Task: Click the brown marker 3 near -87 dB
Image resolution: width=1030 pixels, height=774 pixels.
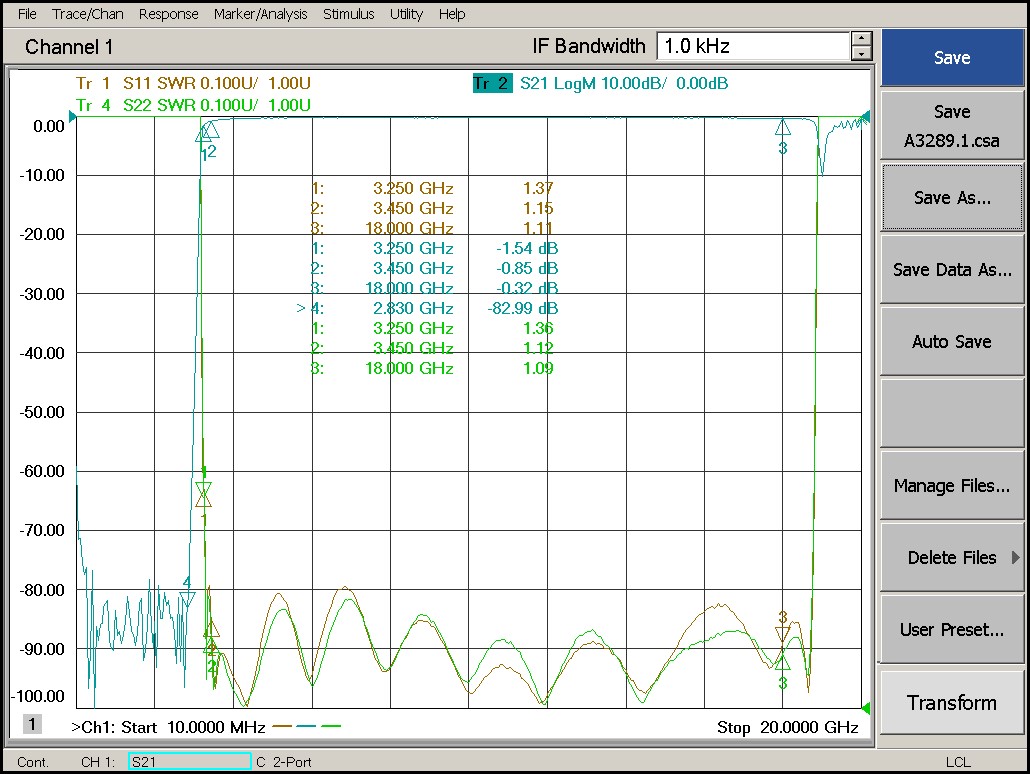Action: pos(782,633)
